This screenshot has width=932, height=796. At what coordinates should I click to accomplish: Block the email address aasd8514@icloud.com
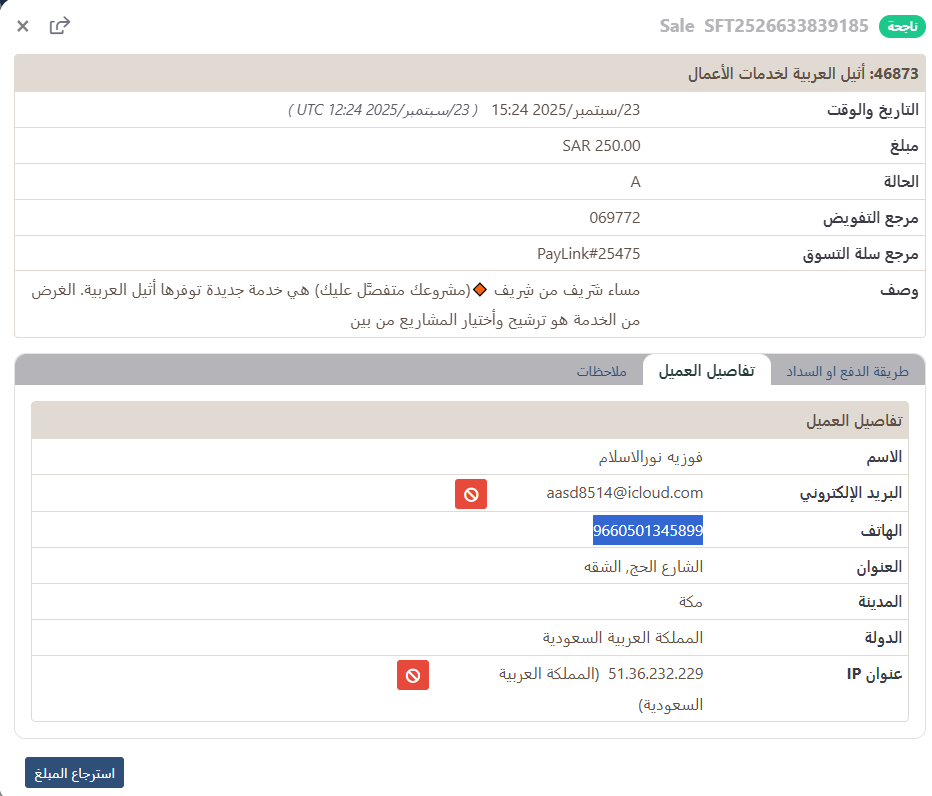click(471, 494)
